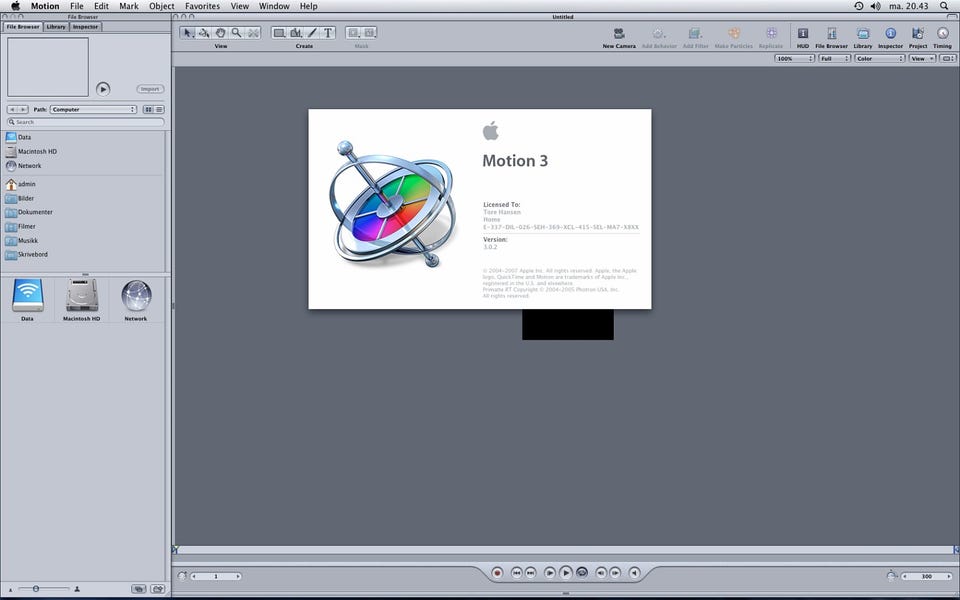This screenshot has height=600, width=960.
Task: Open the Full resolution dropdown
Action: coord(834,59)
